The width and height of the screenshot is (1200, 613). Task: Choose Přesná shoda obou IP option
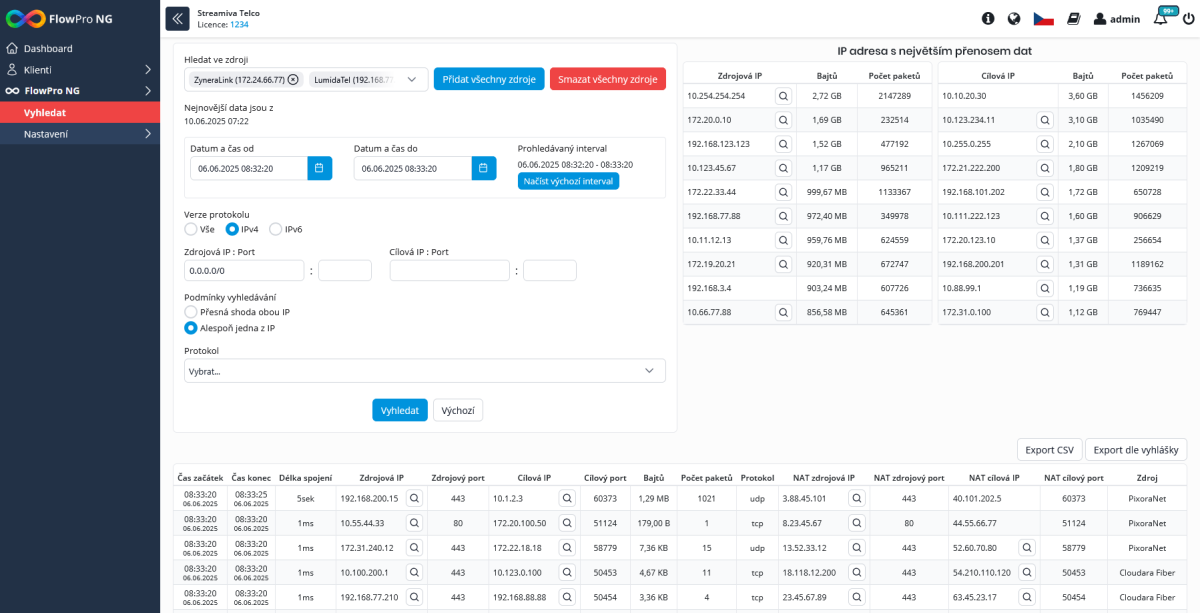(x=191, y=312)
